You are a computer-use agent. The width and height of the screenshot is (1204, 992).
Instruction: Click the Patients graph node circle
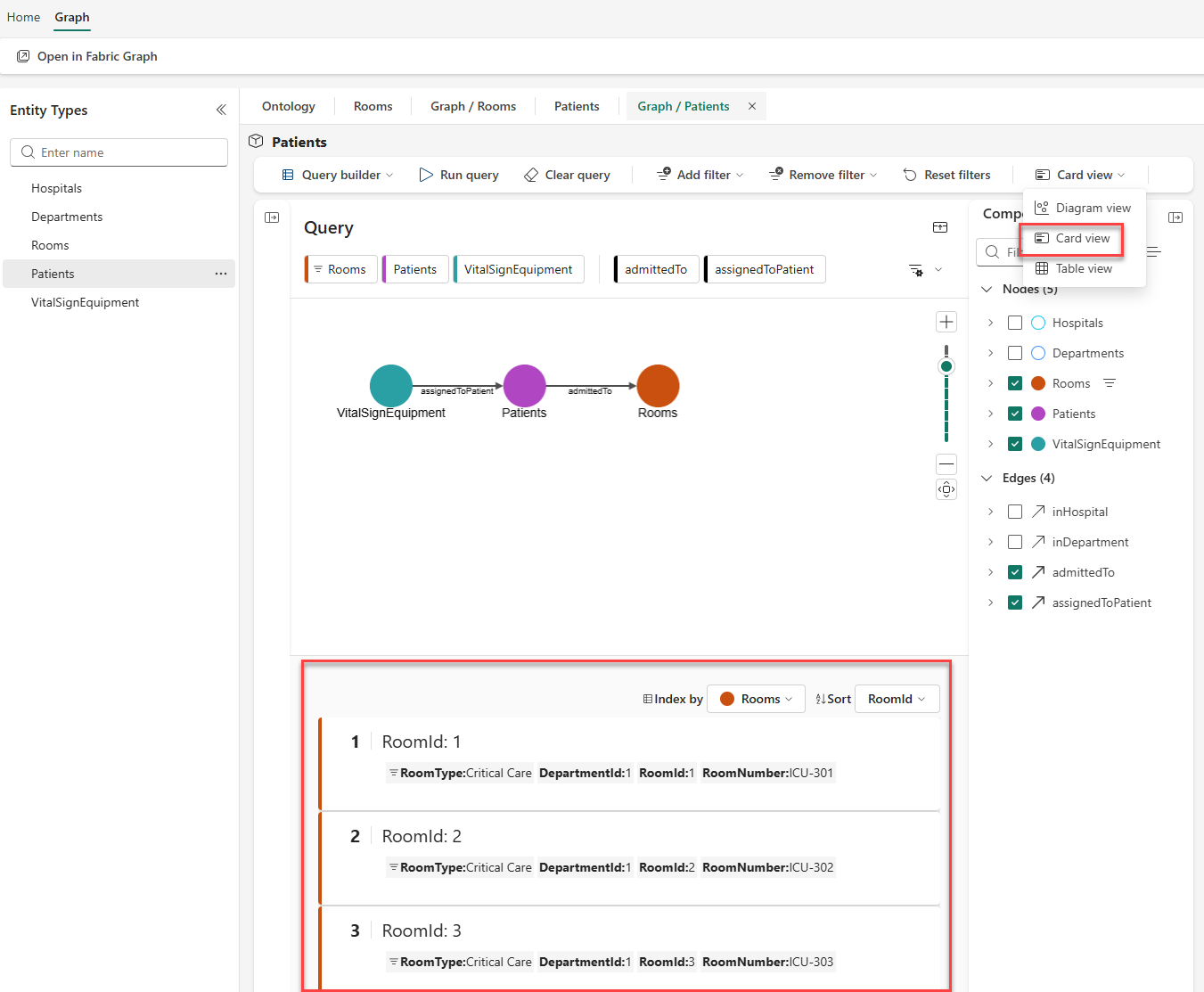[524, 386]
